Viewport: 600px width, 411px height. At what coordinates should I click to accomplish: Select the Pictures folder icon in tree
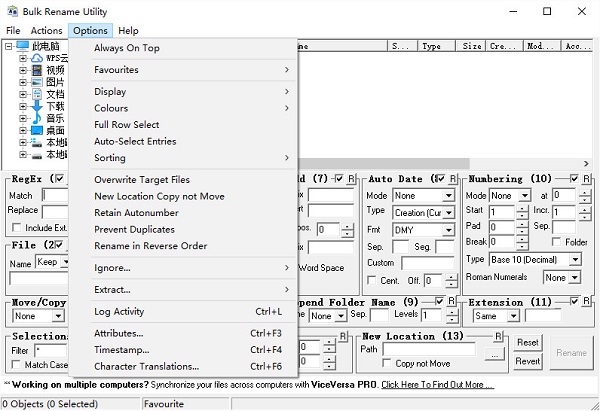(x=37, y=82)
